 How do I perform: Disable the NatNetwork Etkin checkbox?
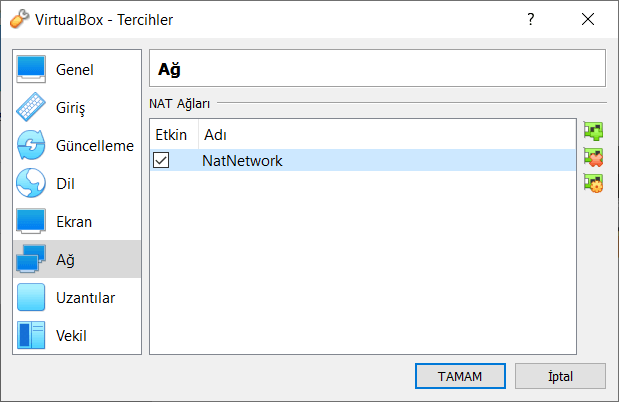pos(161,160)
